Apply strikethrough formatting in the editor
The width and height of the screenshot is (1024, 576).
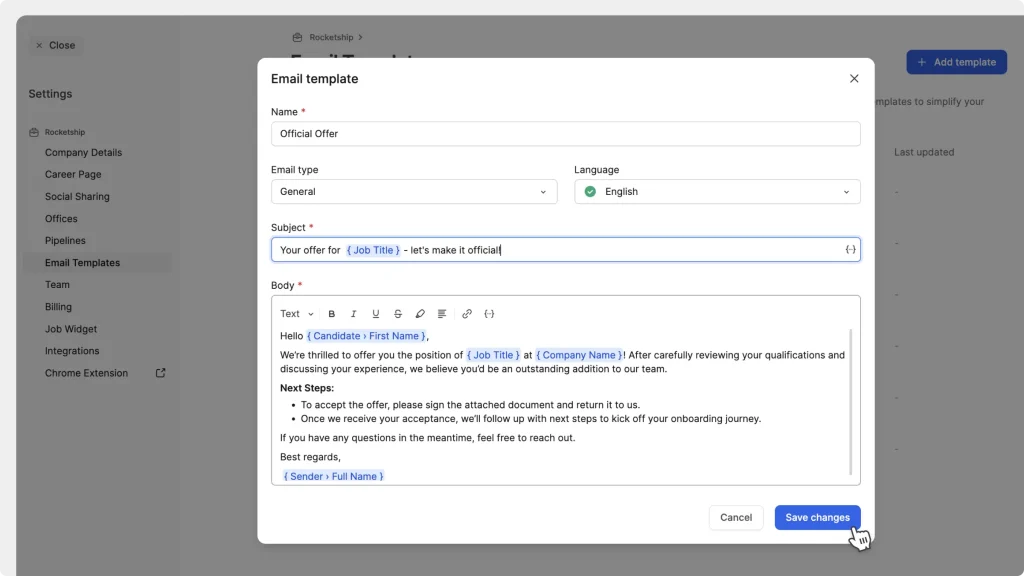pyautogui.click(x=397, y=313)
